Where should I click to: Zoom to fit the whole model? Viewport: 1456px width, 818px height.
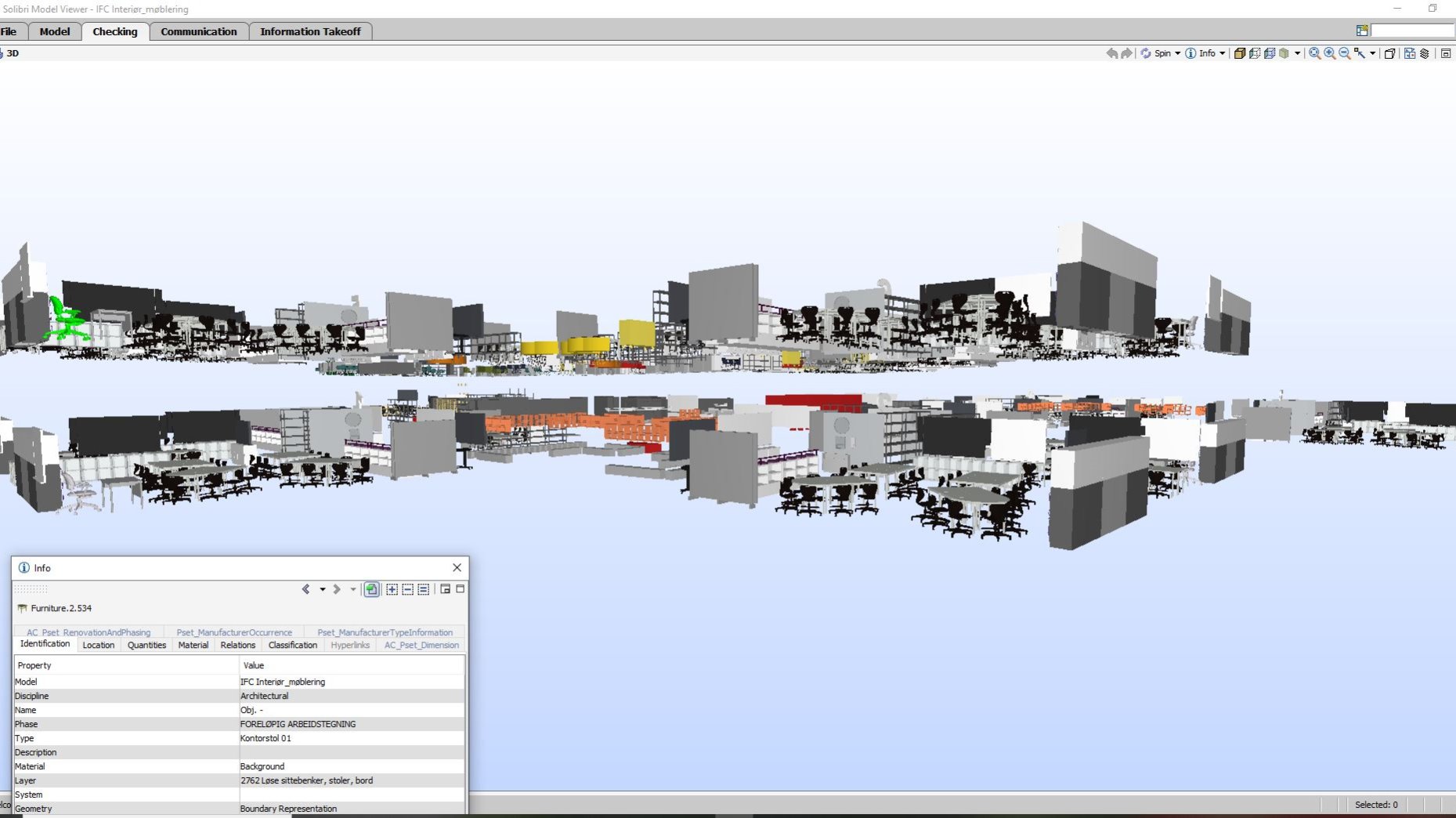(1314, 53)
